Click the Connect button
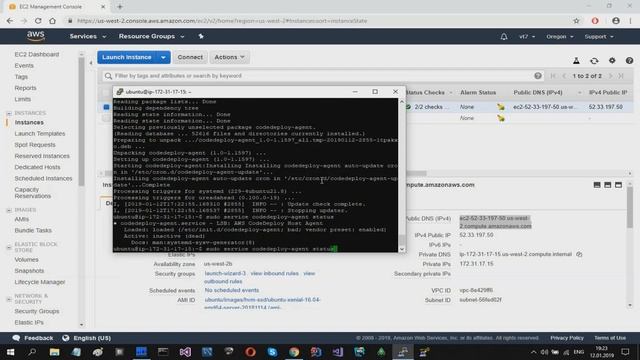 point(190,57)
